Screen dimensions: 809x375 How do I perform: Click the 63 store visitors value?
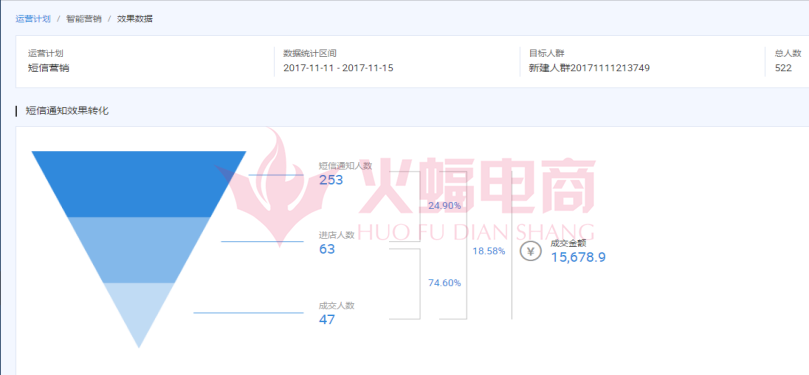coord(327,249)
